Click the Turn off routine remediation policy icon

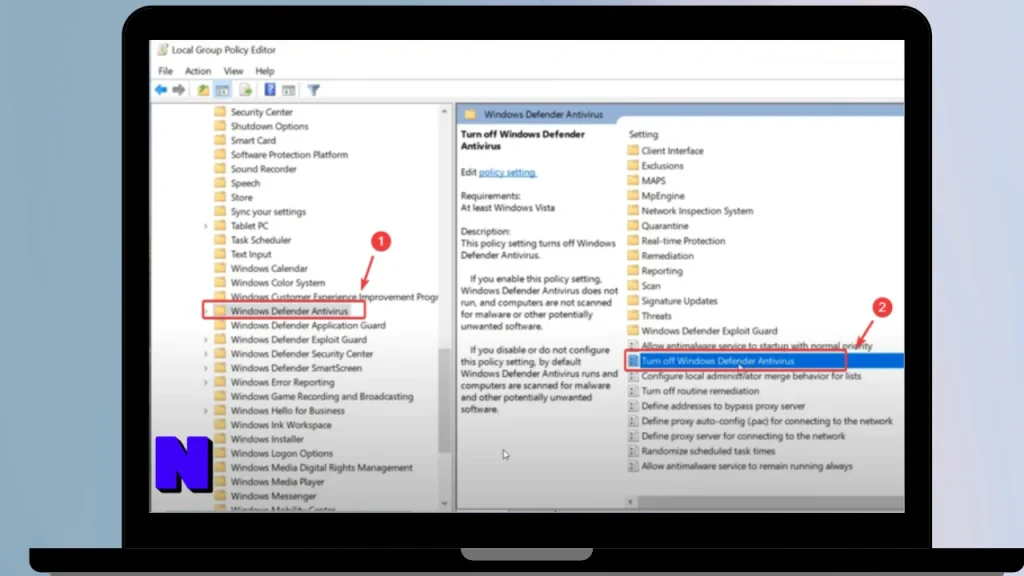point(633,391)
